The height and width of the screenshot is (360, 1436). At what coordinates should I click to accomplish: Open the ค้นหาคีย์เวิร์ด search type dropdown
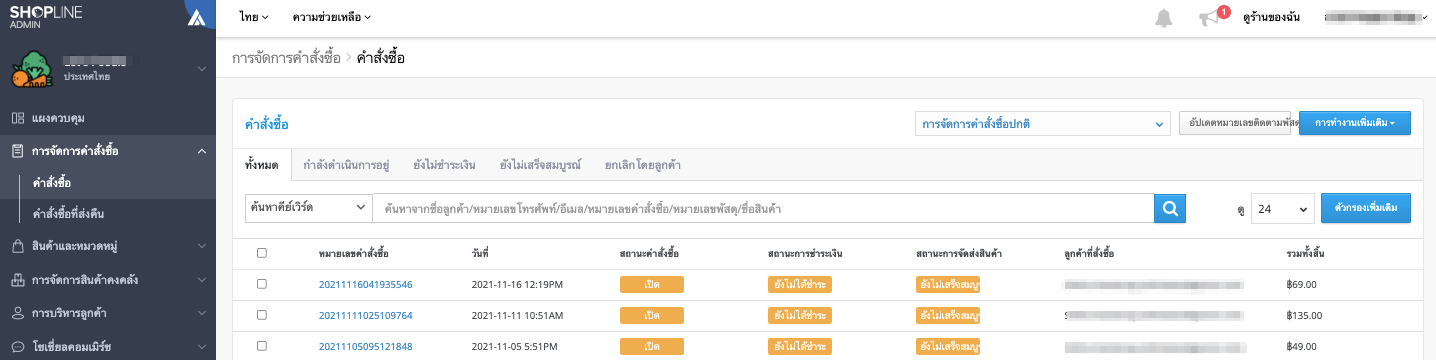pyautogui.click(x=309, y=208)
